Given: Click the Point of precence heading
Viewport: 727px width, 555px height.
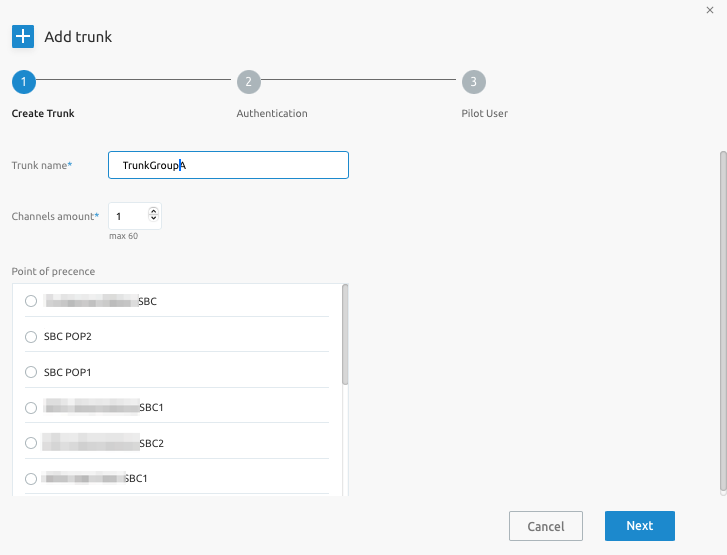Looking at the screenshot, I should [53, 271].
